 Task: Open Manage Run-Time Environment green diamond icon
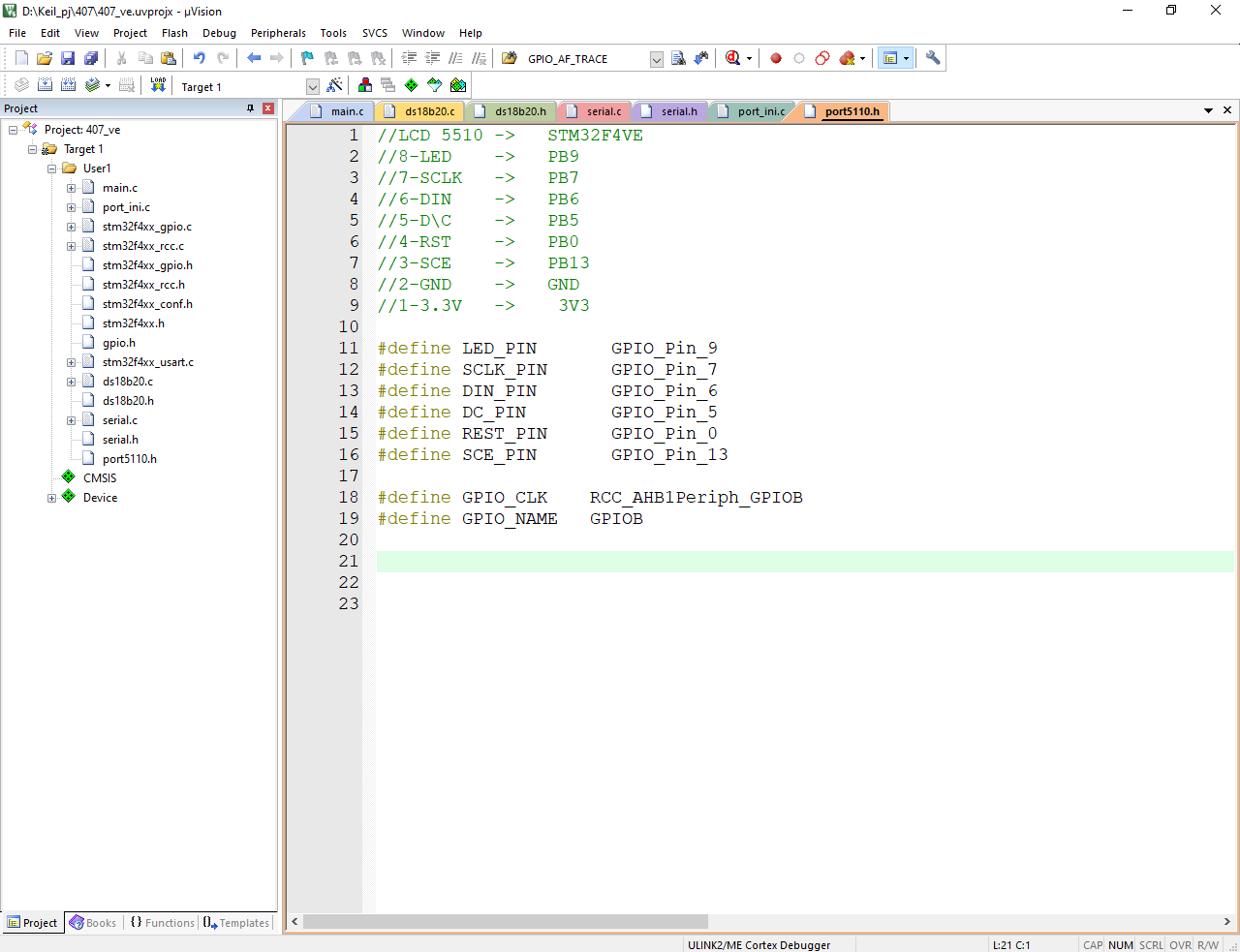[412, 85]
